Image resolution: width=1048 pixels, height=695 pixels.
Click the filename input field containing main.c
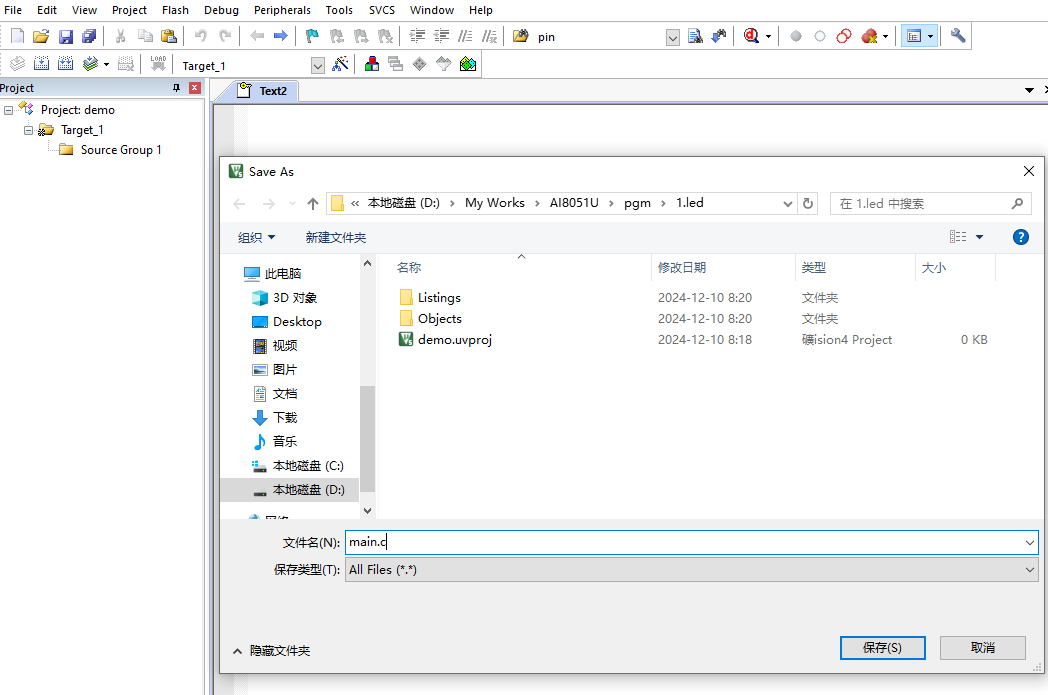click(x=691, y=542)
